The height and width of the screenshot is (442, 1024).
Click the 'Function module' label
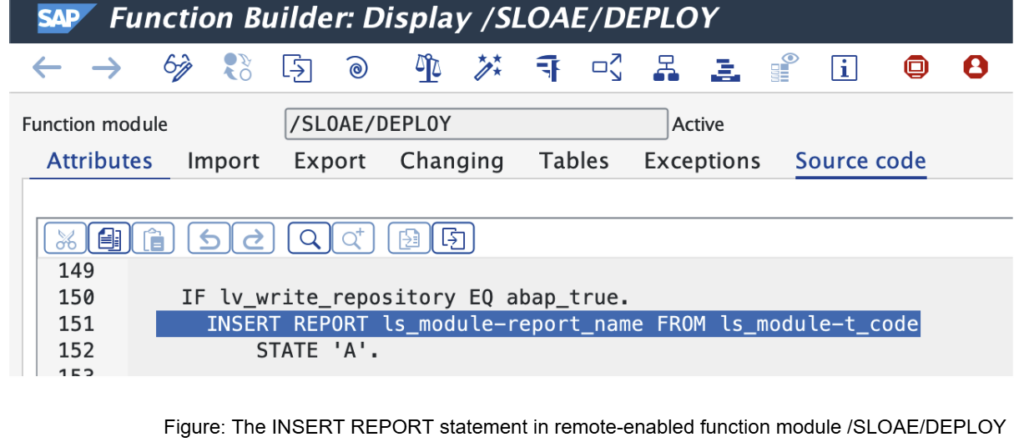95,125
